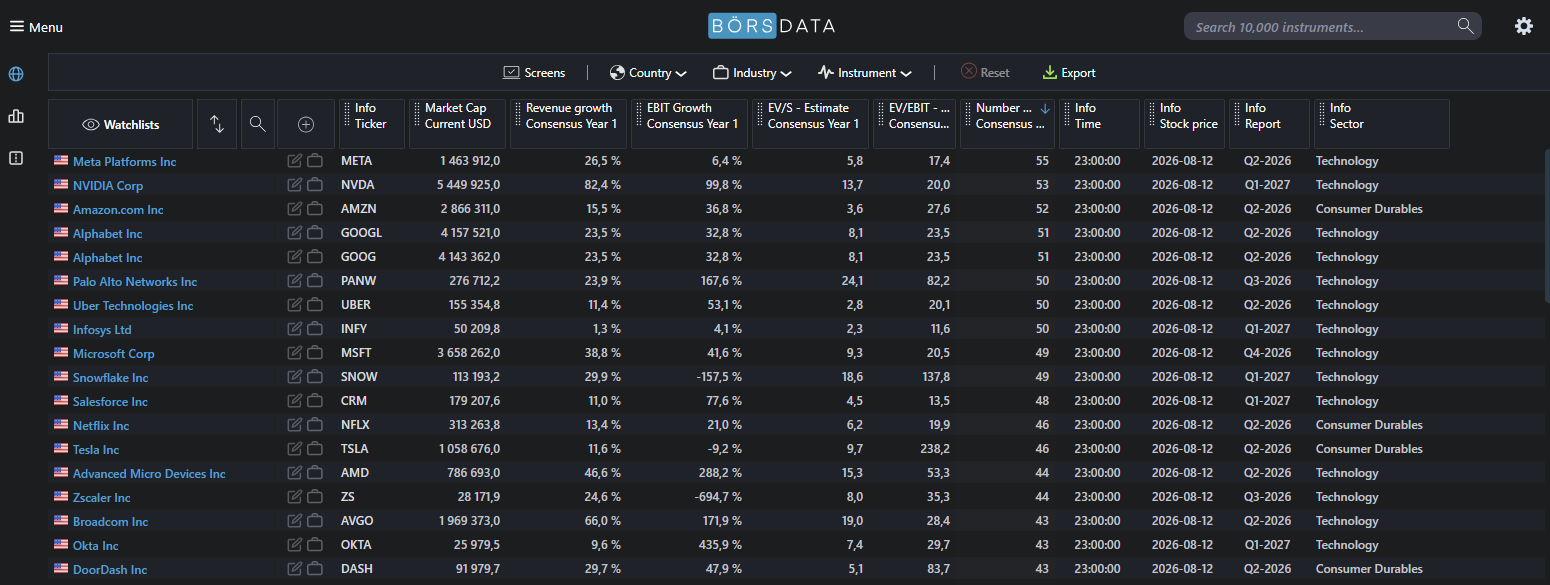Open the bar chart icon in sidebar
Screen dimensions: 1550x585
15,116
